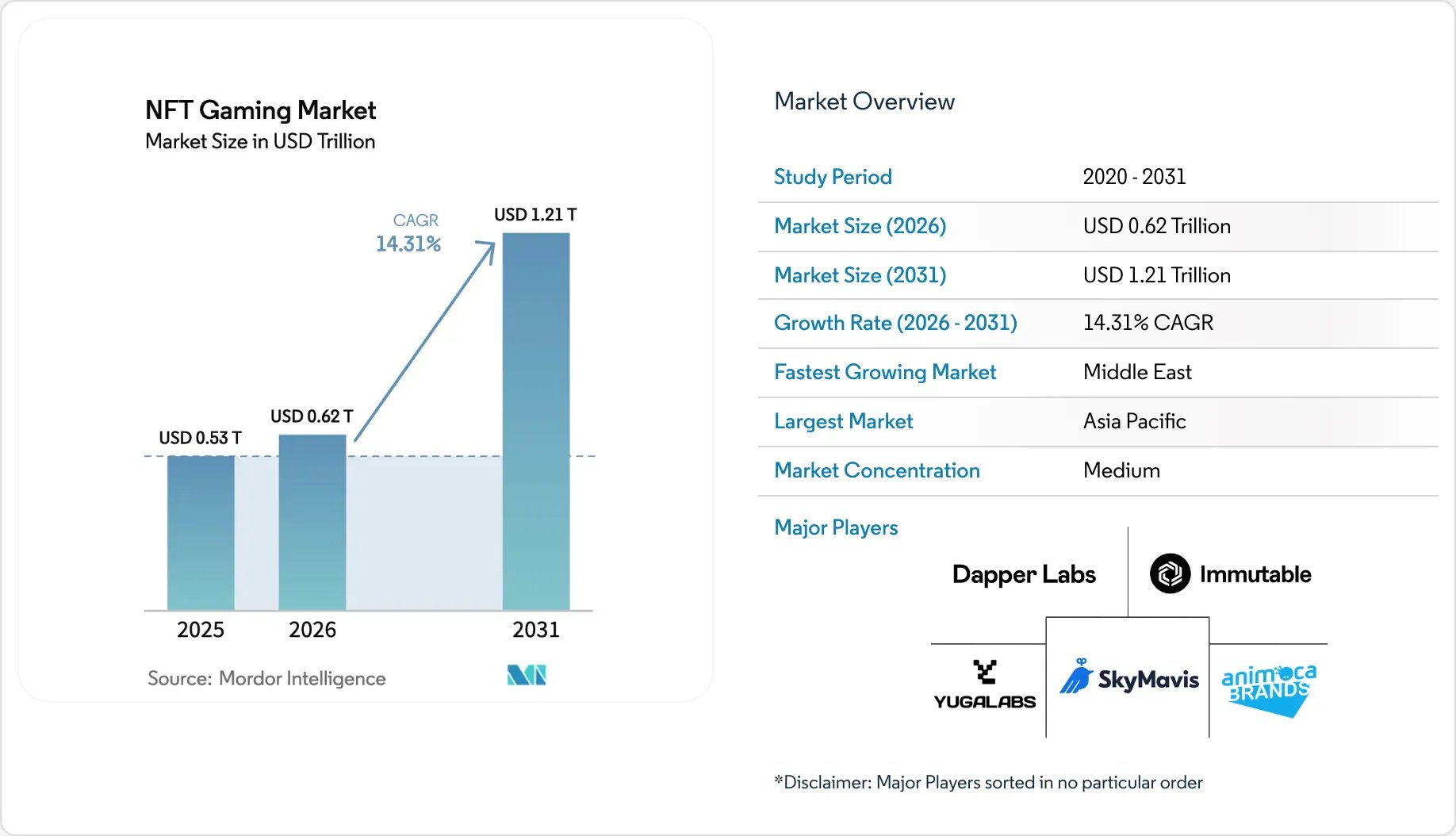Click the Market Size (2026) label
Screen dimensions: 1456x836
point(860,226)
